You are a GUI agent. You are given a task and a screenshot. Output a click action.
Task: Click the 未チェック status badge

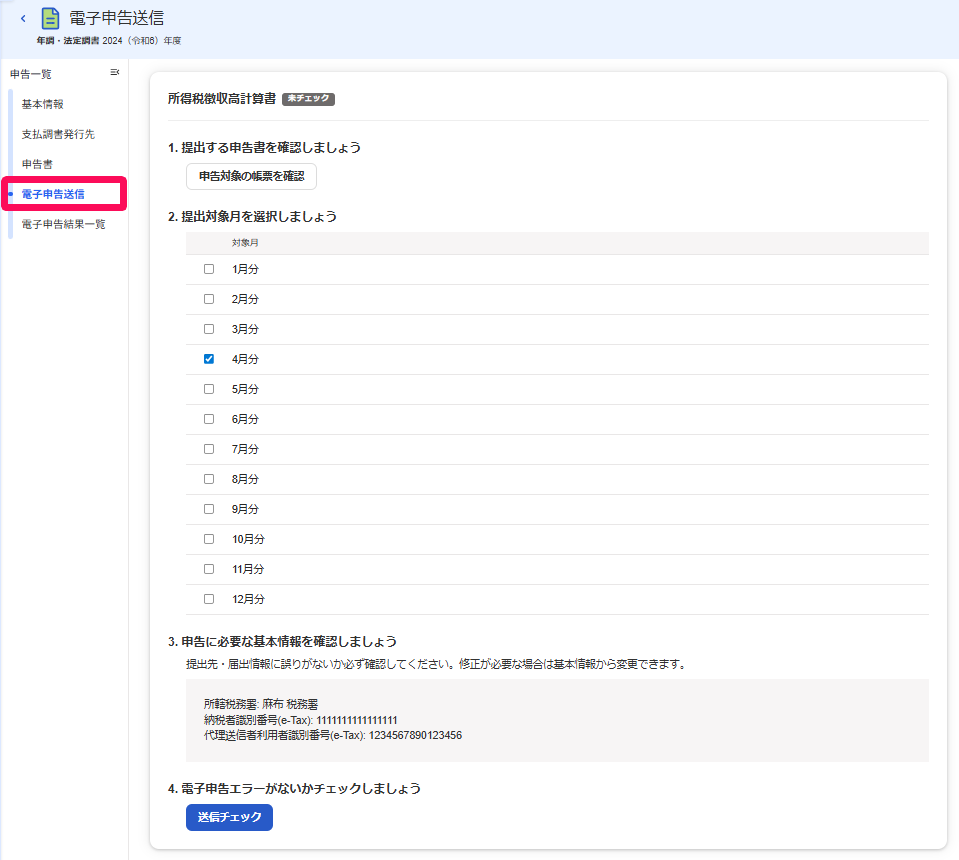(308, 98)
